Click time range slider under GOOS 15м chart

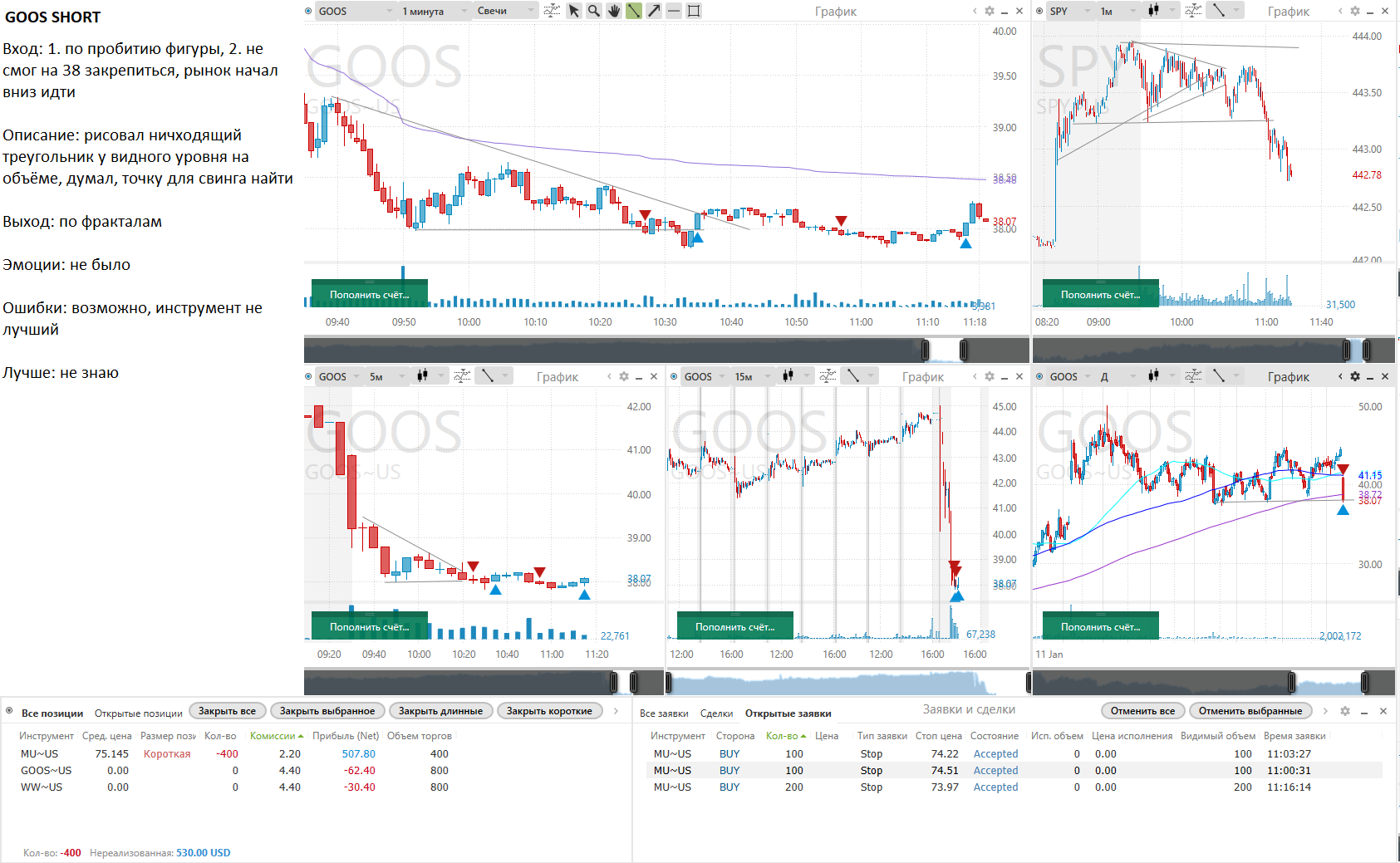point(847,683)
